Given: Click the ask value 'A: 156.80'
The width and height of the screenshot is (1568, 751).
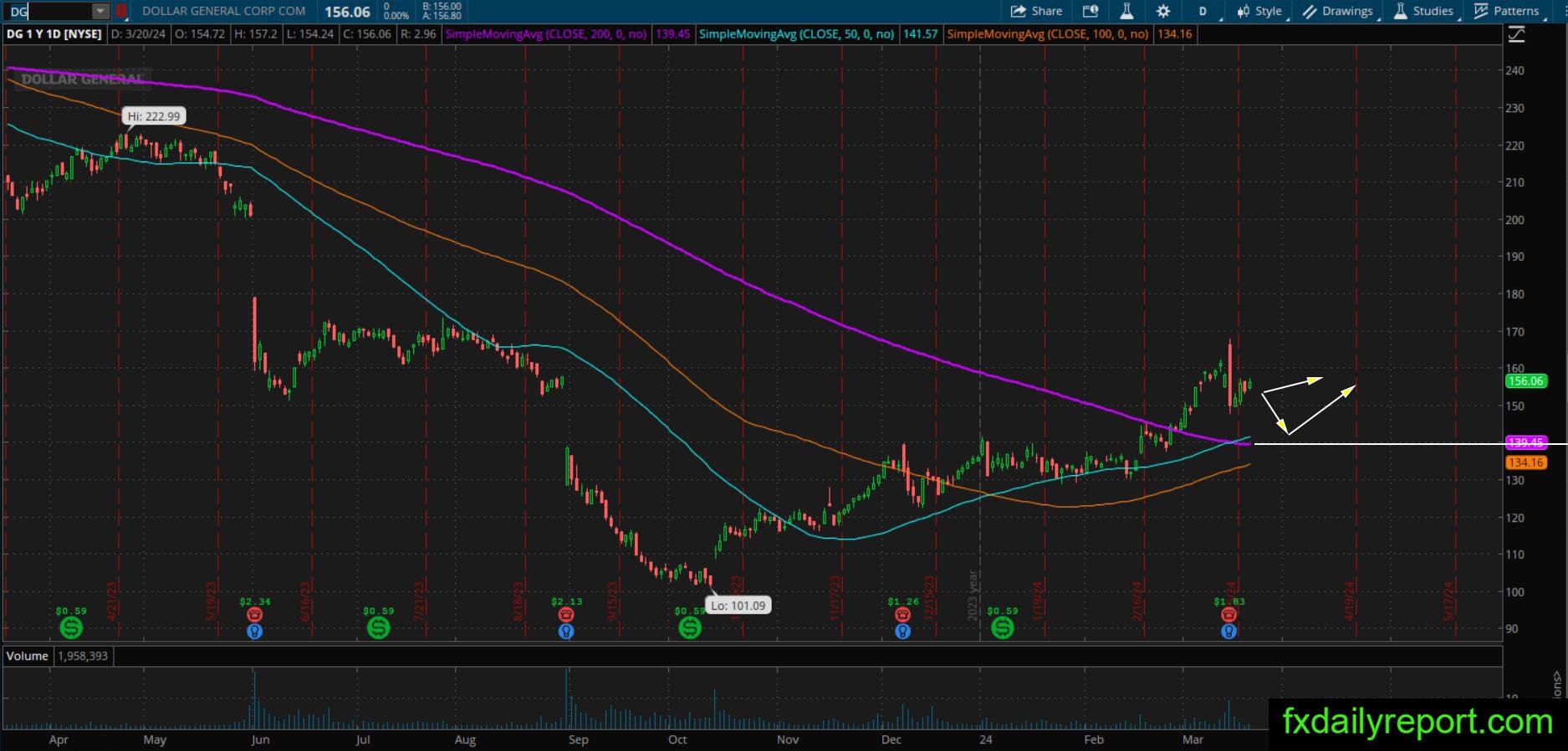Looking at the screenshot, I should tap(442, 16).
